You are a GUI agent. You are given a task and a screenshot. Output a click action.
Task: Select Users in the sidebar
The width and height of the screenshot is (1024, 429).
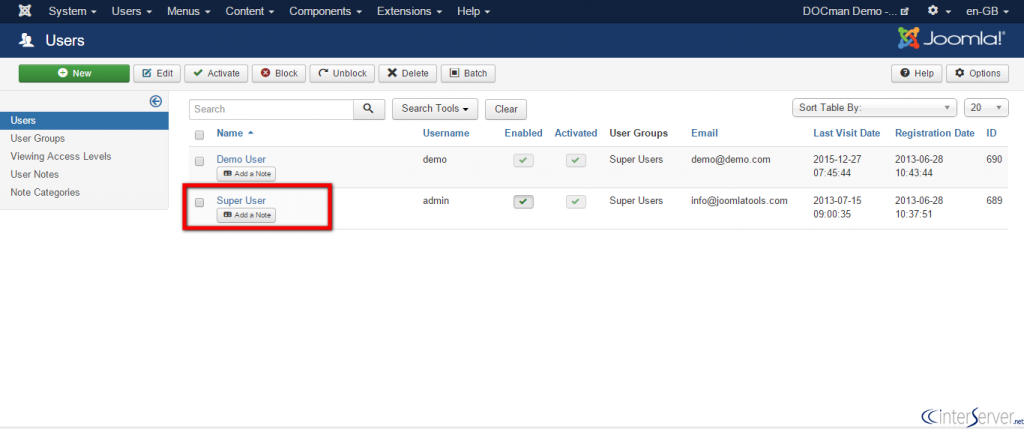pos(84,120)
